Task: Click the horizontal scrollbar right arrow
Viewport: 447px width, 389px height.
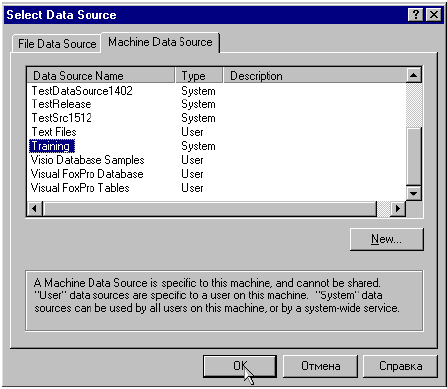Action: pyautogui.click(x=397, y=209)
